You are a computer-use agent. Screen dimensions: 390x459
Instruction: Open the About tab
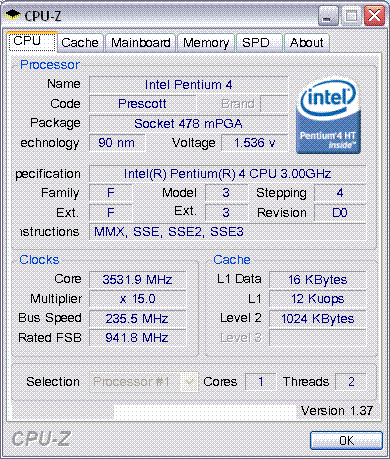(x=307, y=43)
